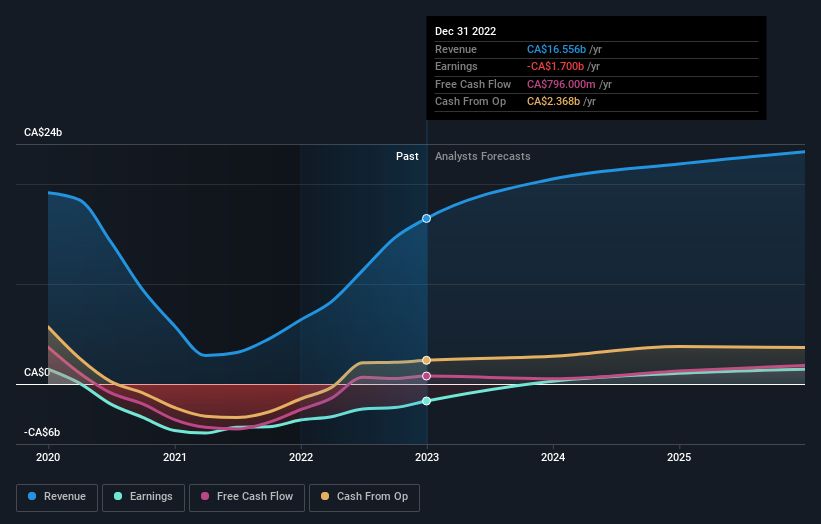Click the orange Cash From Op marker at 2023

tap(427, 360)
